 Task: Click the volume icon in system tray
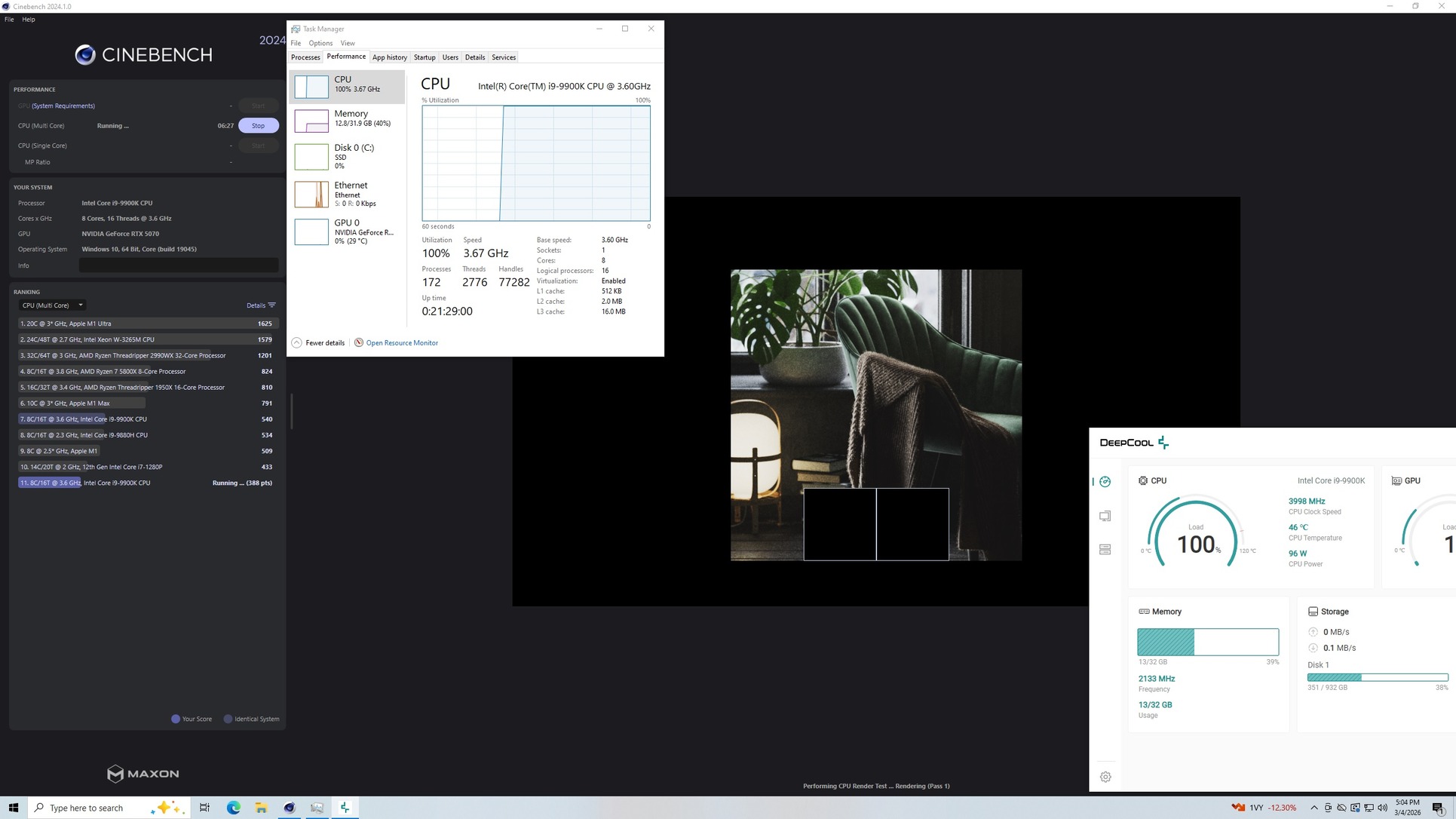[x=1382, y=808]
